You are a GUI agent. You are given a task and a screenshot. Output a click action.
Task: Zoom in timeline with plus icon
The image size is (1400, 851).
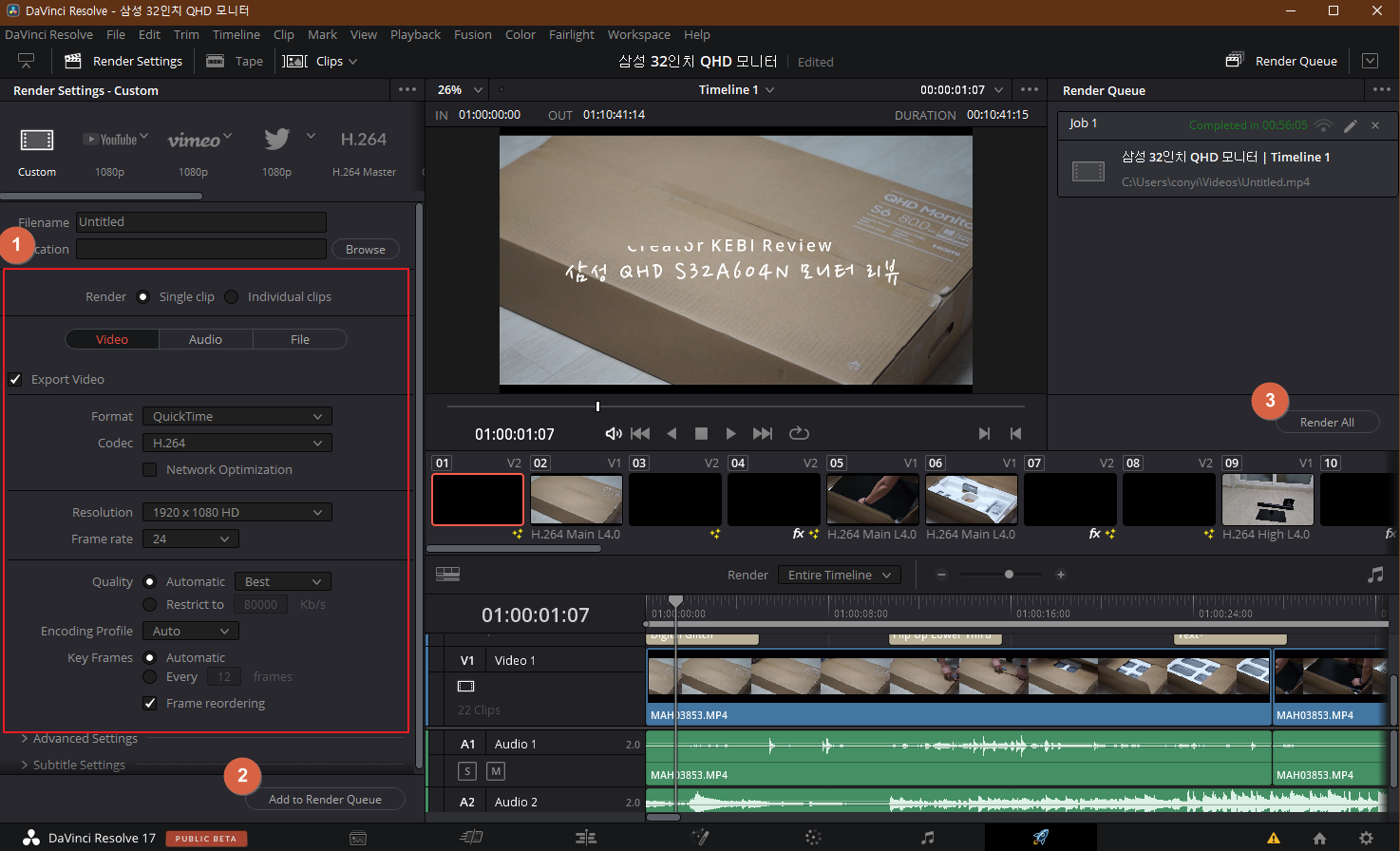(x=1061, y=575)
